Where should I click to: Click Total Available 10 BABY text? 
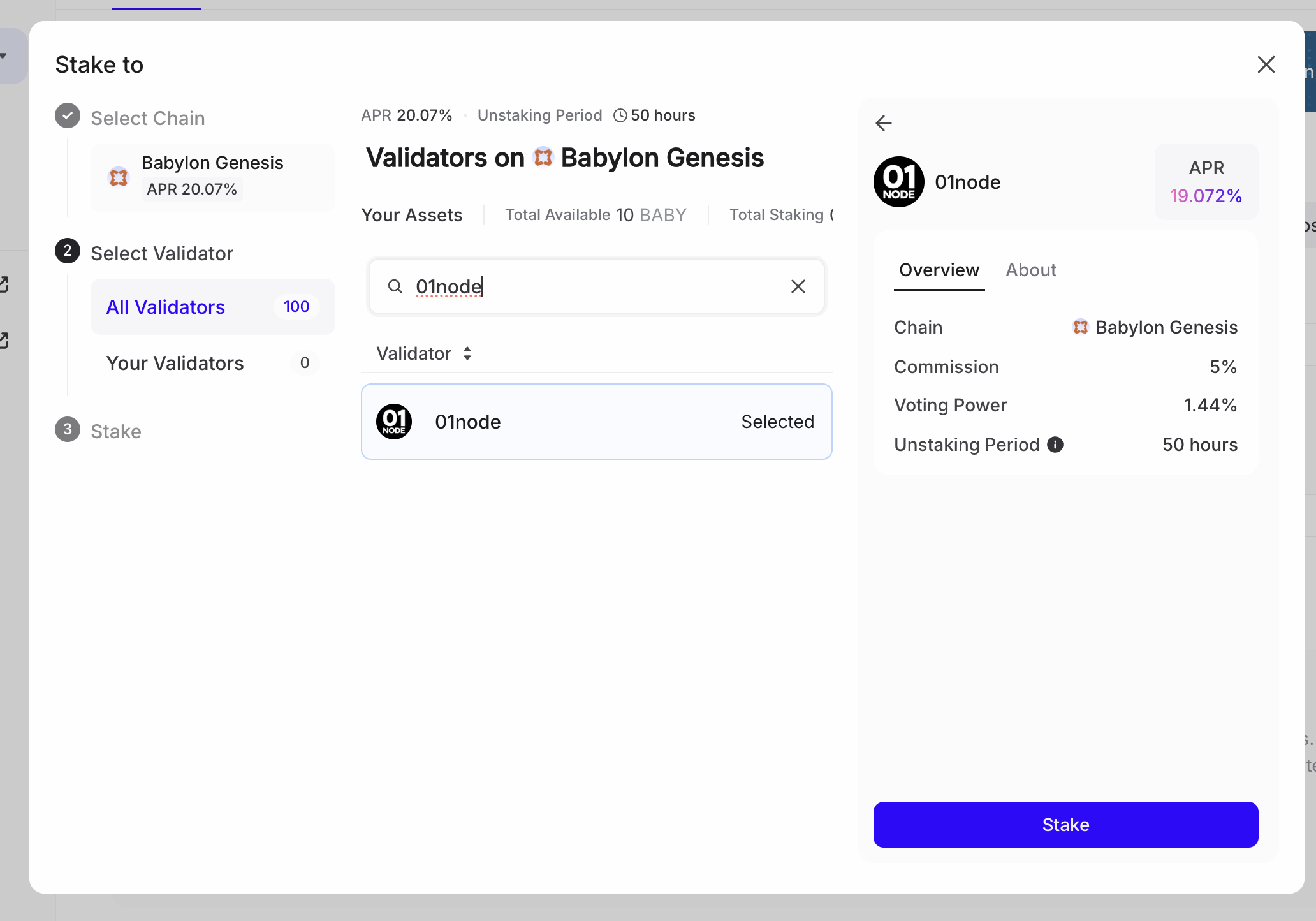(596, 215)
